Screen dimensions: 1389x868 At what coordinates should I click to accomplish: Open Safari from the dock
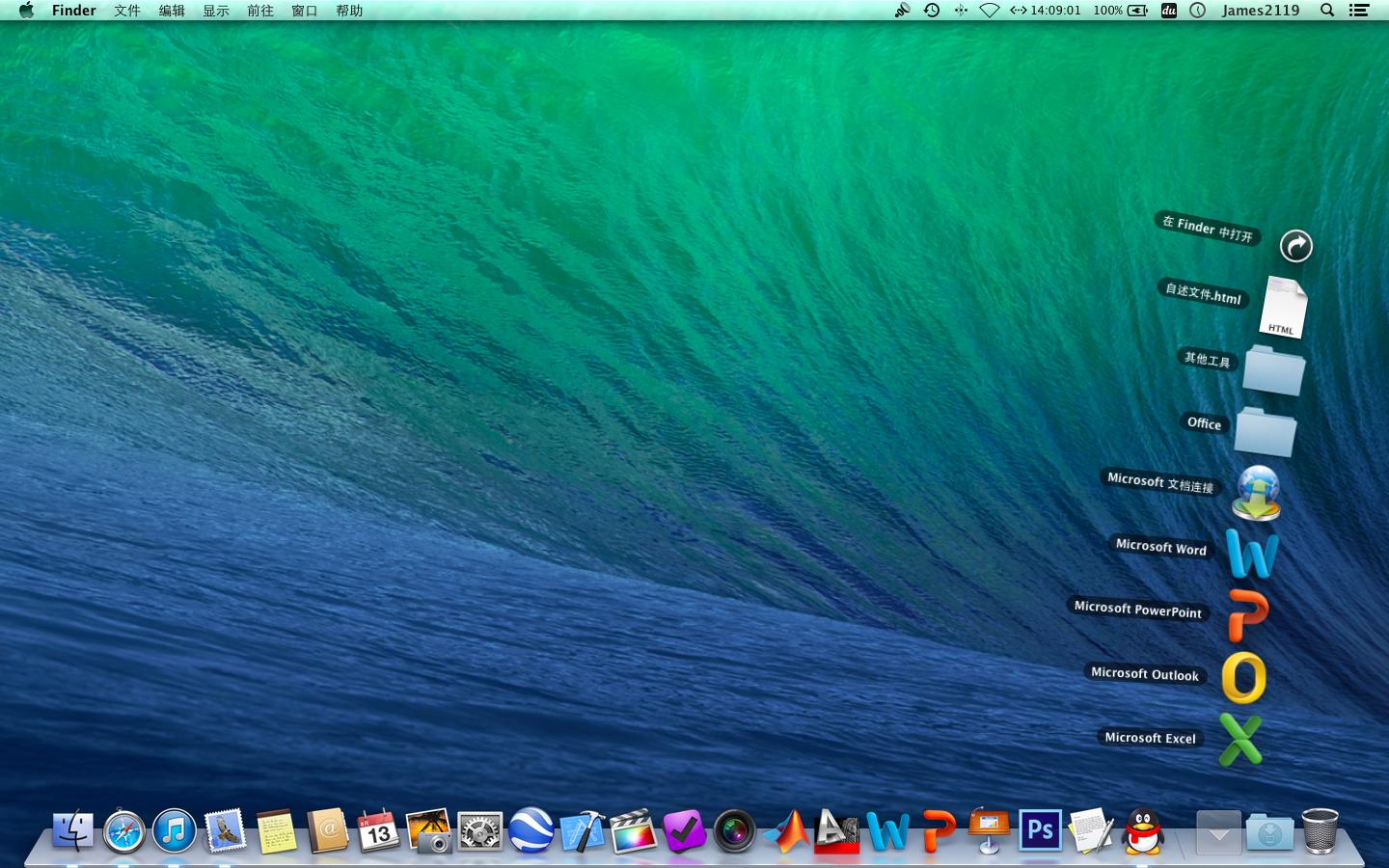tap(124, 831)
